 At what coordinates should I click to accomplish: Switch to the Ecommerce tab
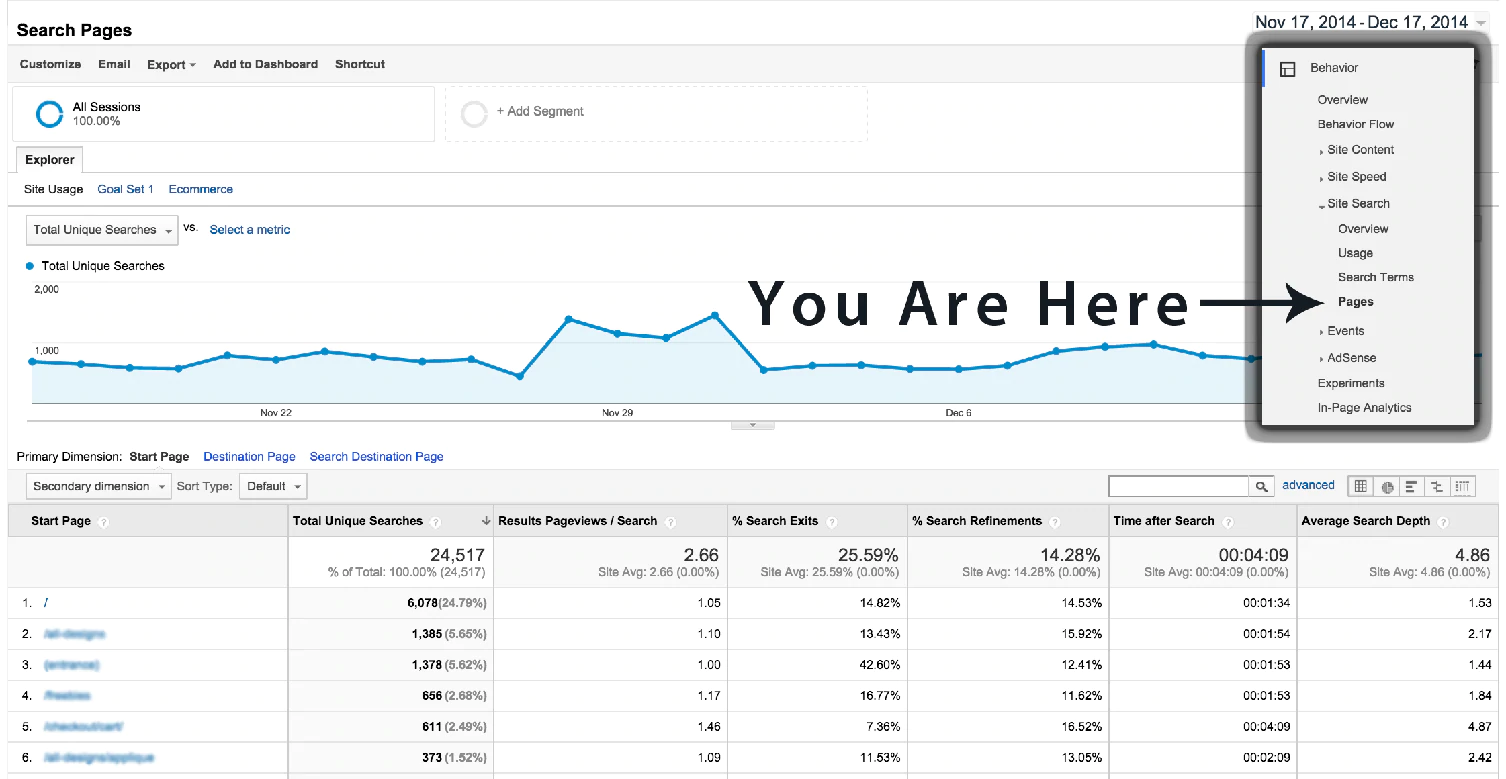[x=200, y=188]
